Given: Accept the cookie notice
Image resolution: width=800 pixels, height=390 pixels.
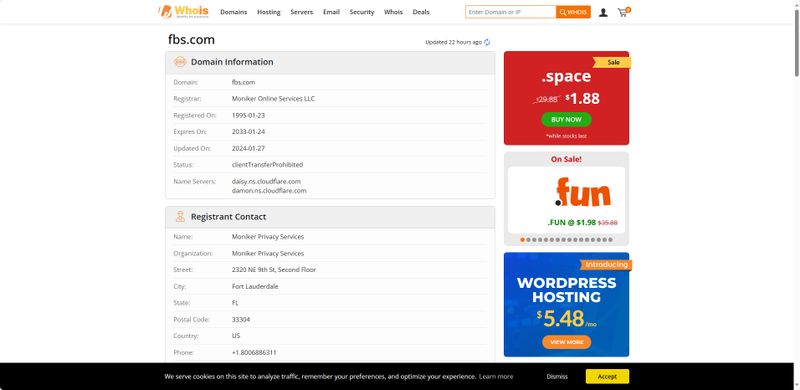Looking at the screenshot, I should click(607, 376).
